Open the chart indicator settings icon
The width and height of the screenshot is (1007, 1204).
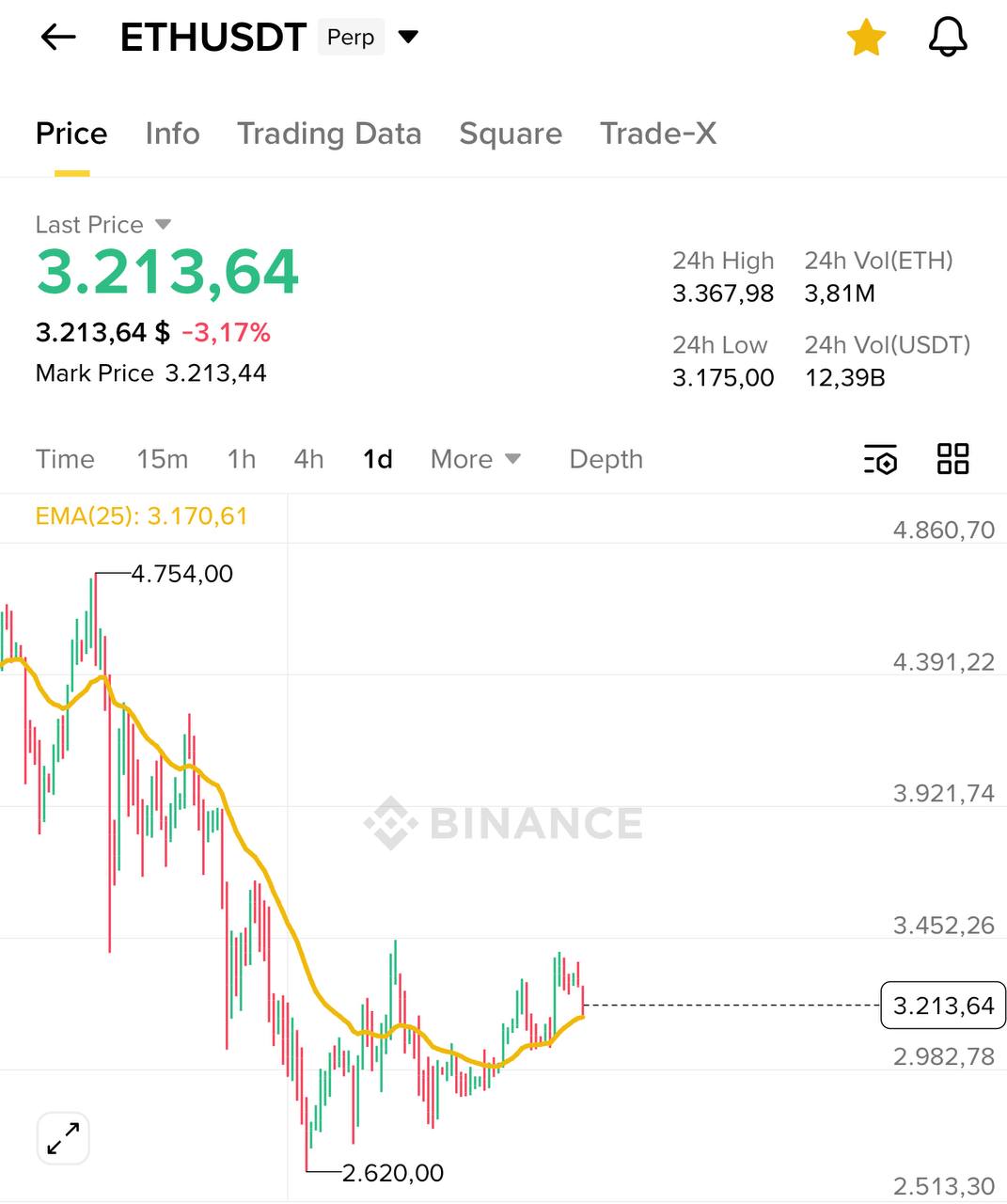click(880, 460)
